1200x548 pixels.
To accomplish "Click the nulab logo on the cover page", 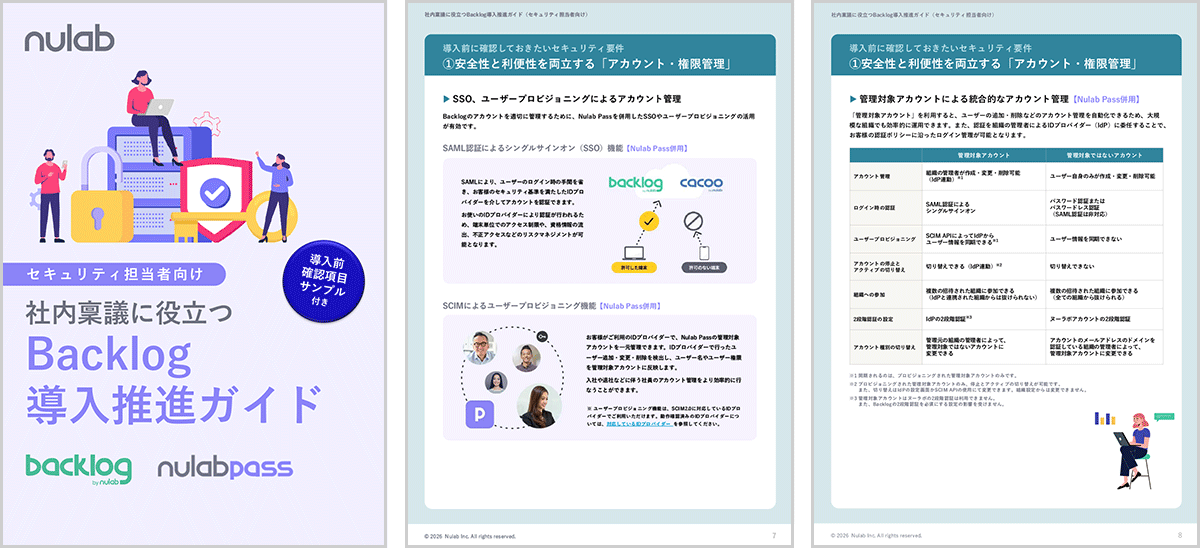I will [70, 40].
